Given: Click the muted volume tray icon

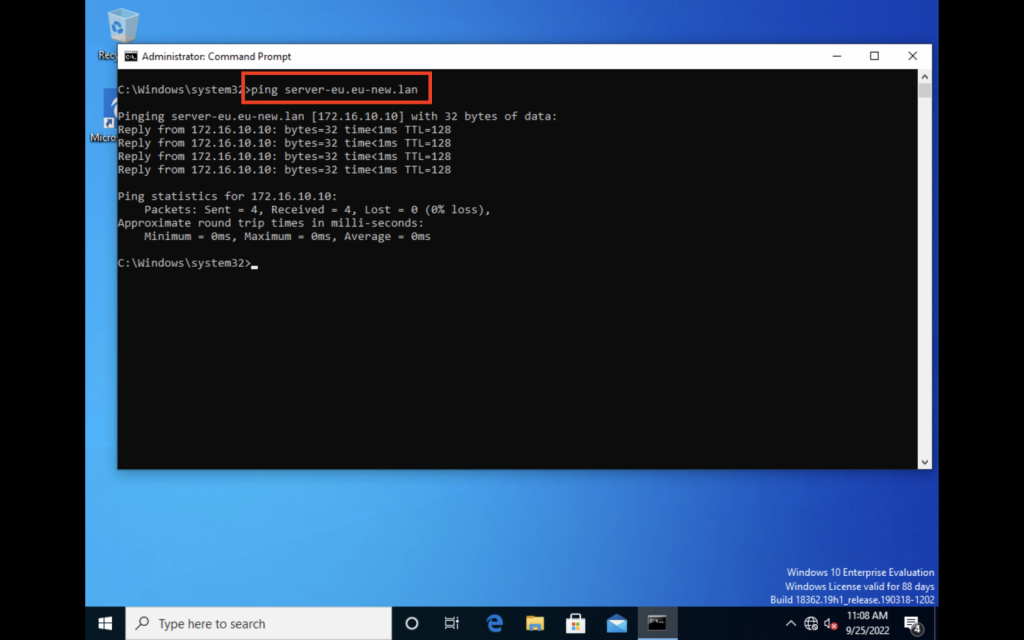Looking at the screenshot, I should click(830, 624).
